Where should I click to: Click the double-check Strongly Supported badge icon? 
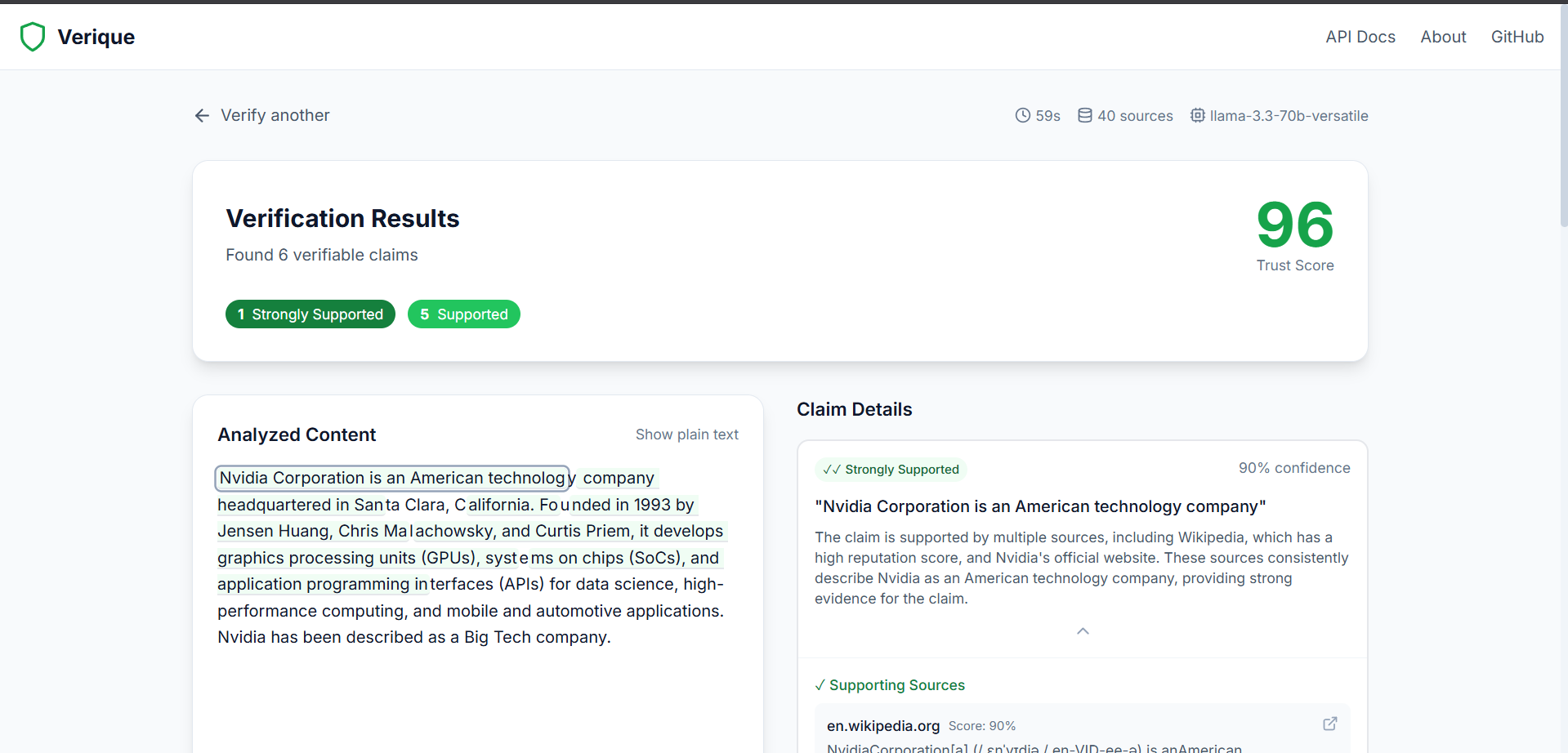pyautogui.click(x=831, y=470)
